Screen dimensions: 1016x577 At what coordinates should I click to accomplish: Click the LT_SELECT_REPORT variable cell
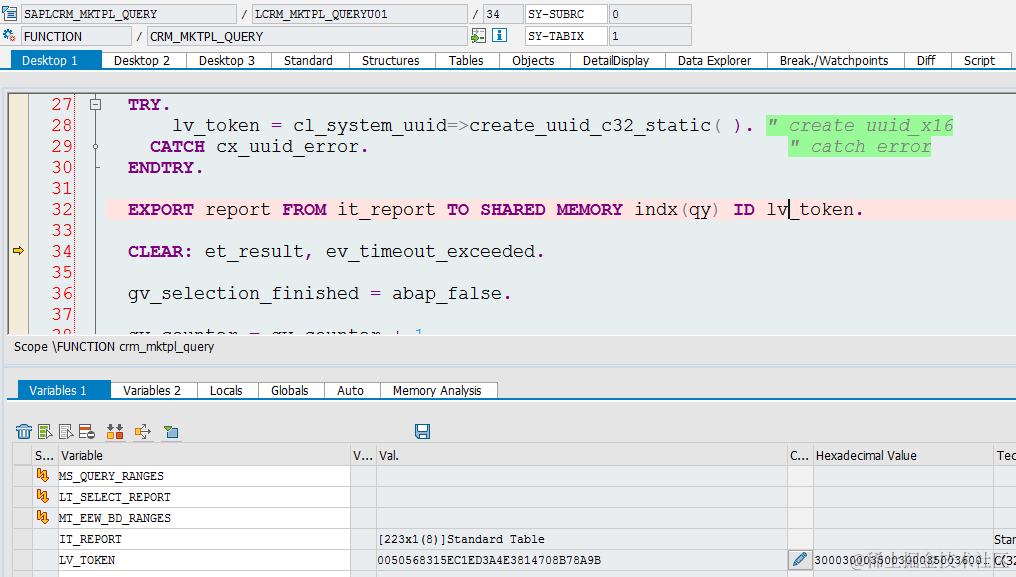click(203, 497)
